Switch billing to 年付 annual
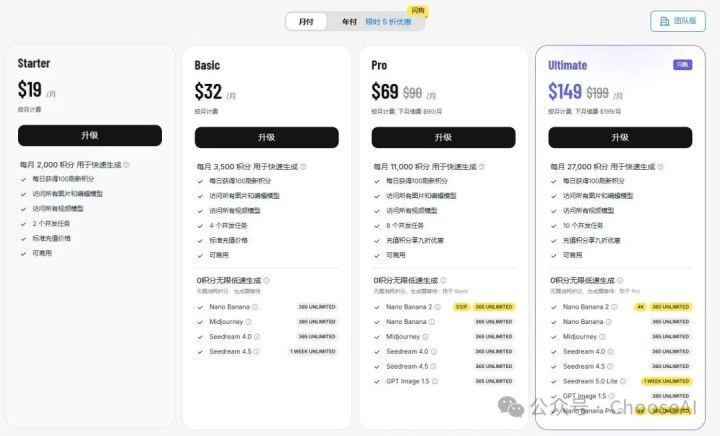 349,22
